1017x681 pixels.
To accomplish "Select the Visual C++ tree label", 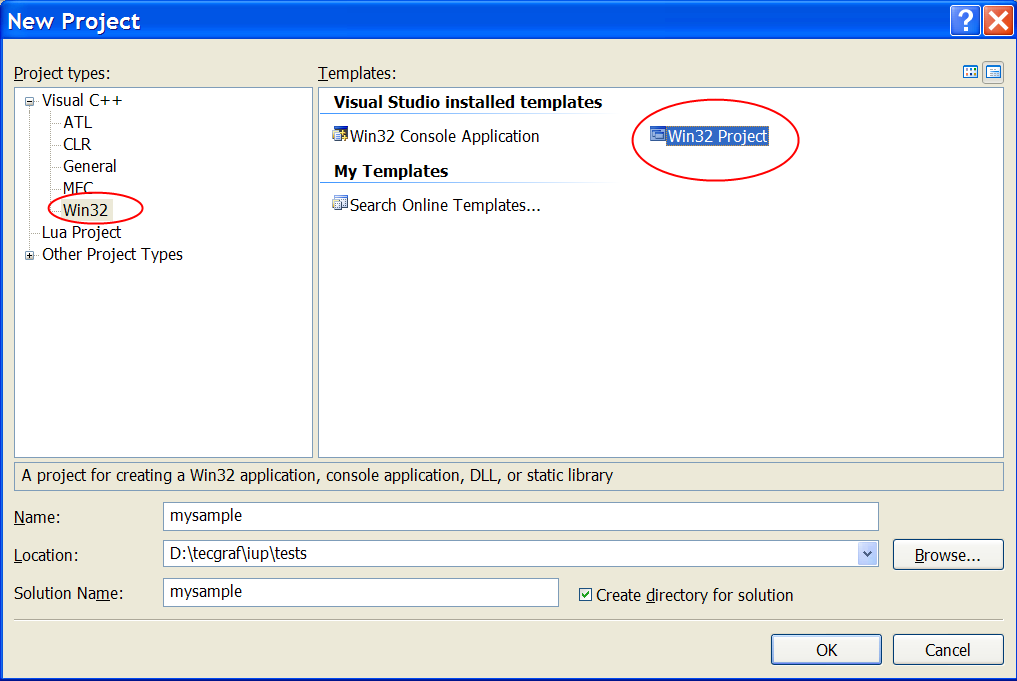I will click(82, 101).
